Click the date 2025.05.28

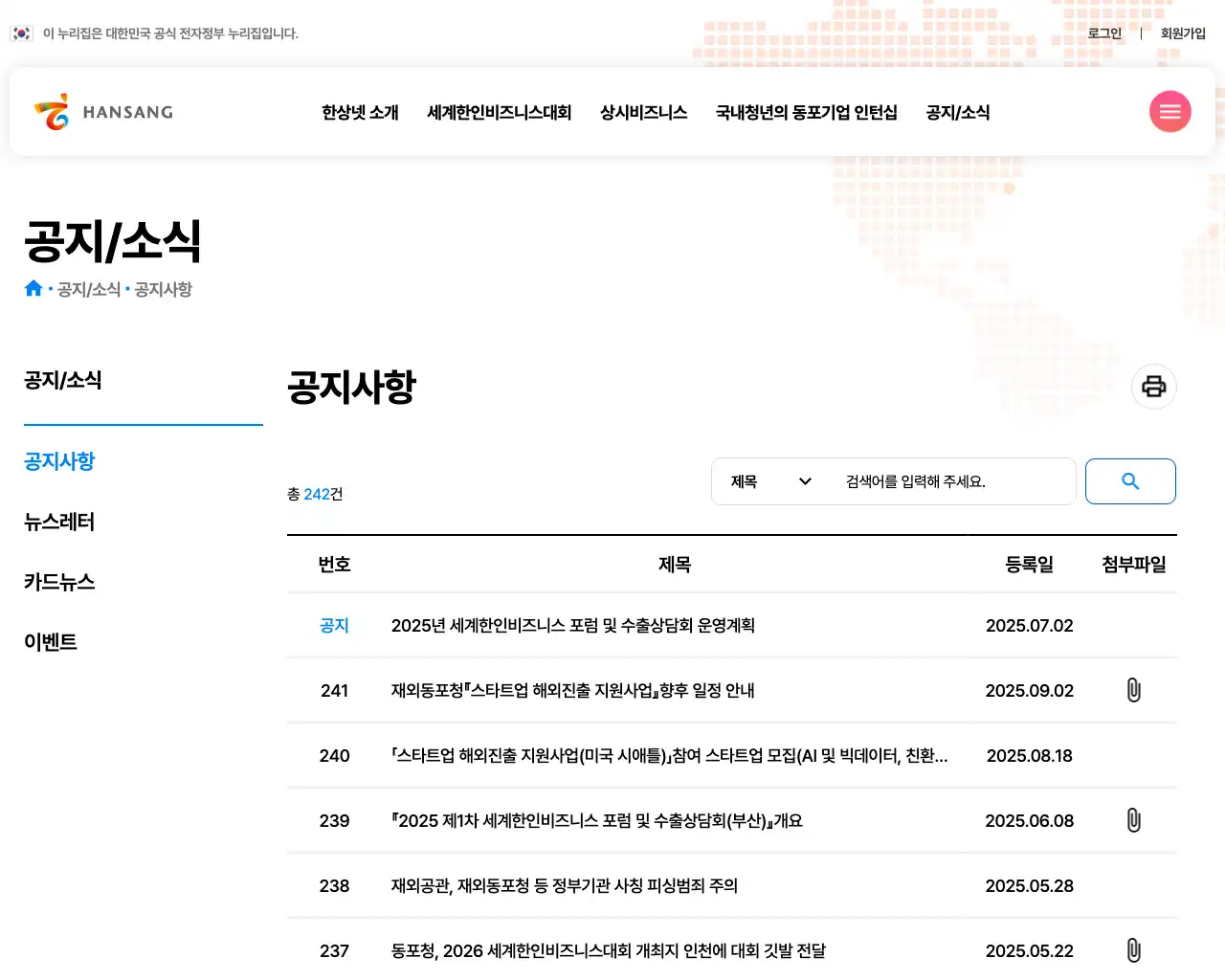[x=1030, y=885]
